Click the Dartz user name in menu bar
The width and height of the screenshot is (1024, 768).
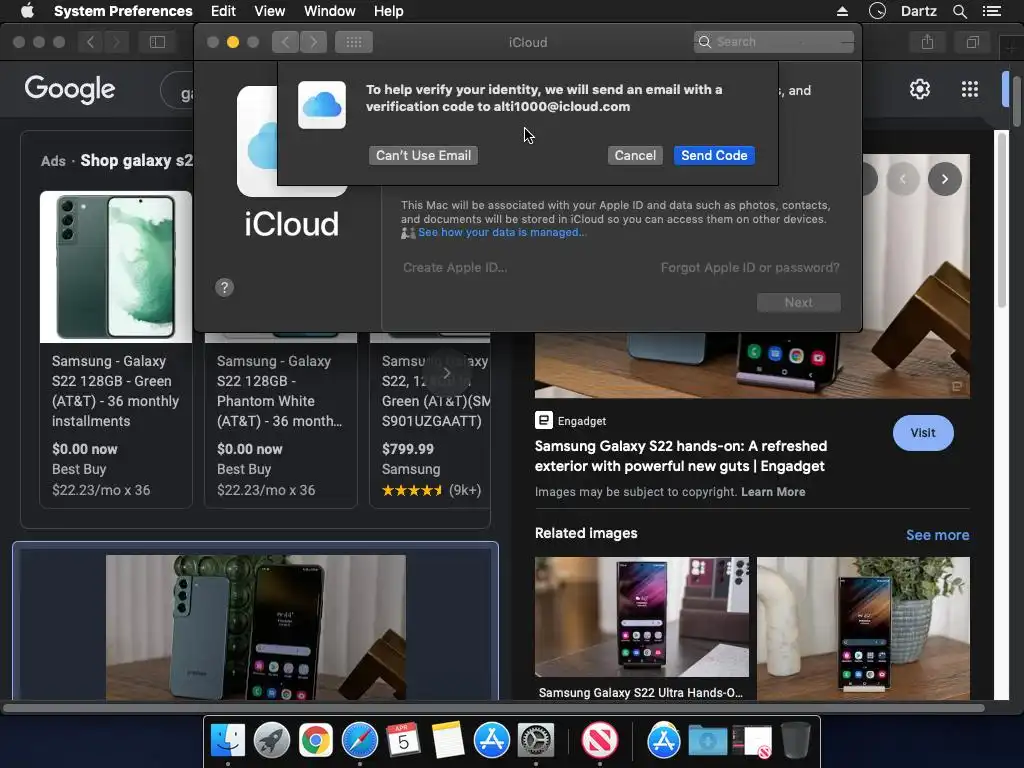[919, 11]
